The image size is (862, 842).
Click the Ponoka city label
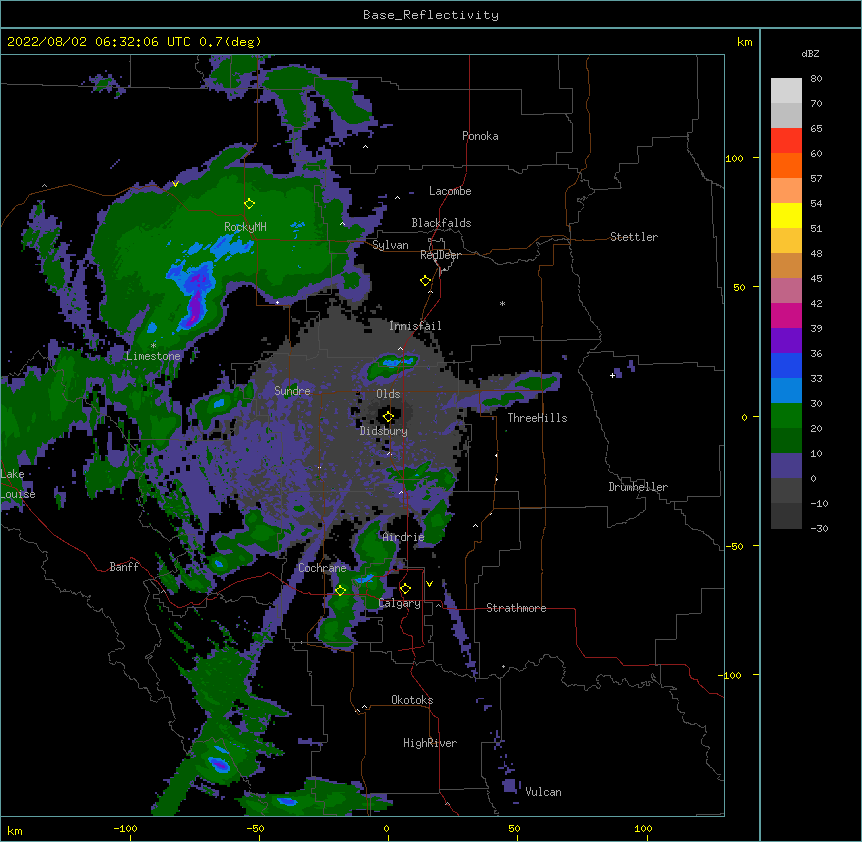[x=480, y=136]
